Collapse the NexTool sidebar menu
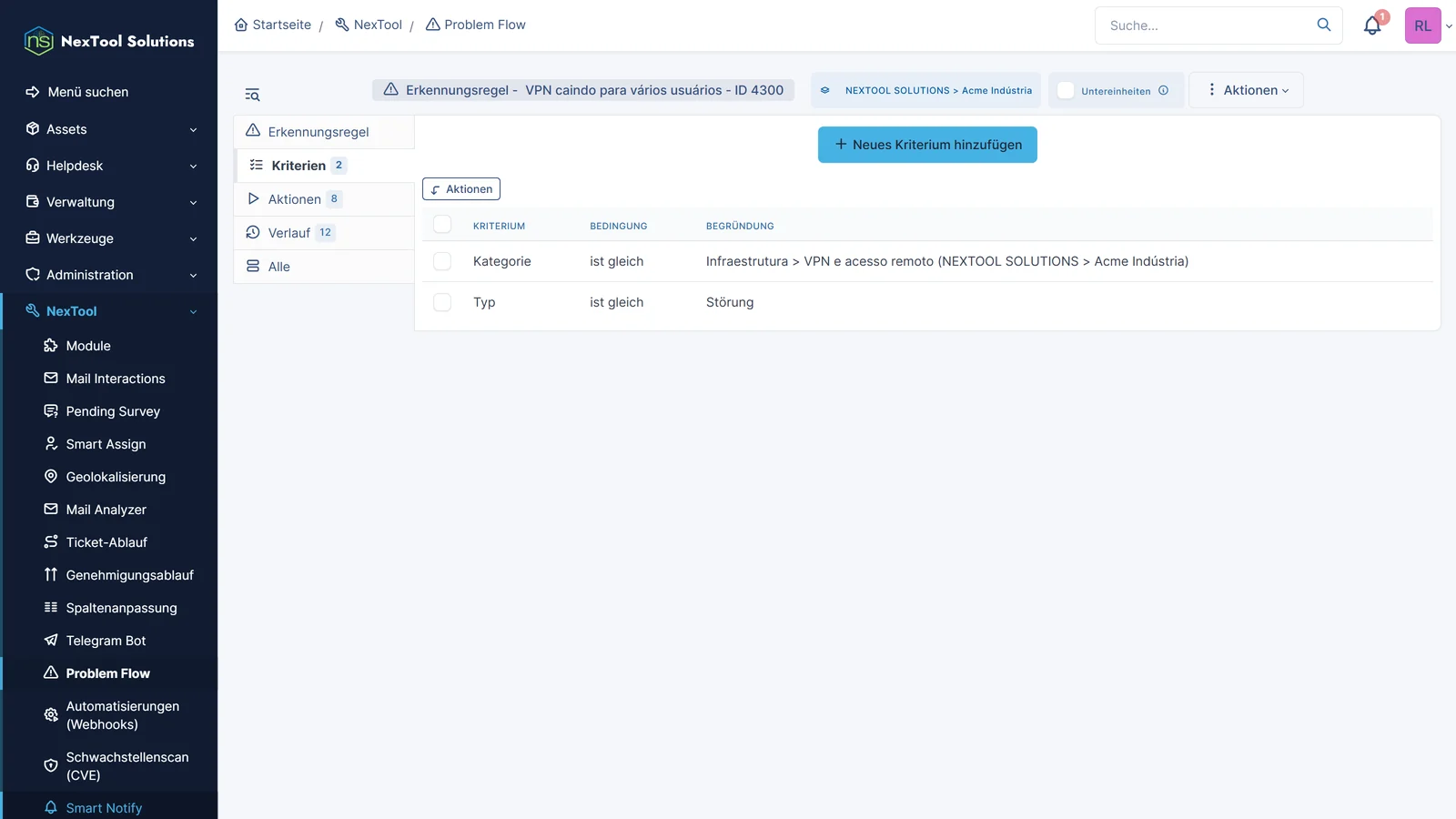This screenshot has height=819, width=1456. [x=109, y=311]
